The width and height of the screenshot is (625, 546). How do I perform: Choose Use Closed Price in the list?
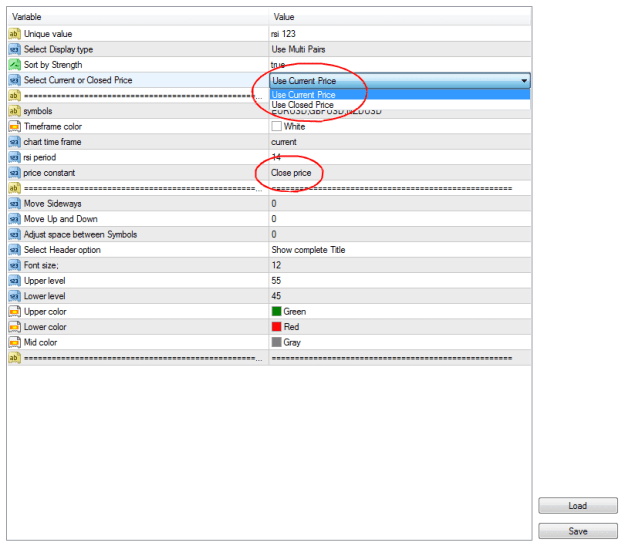[x=400, y=105]
